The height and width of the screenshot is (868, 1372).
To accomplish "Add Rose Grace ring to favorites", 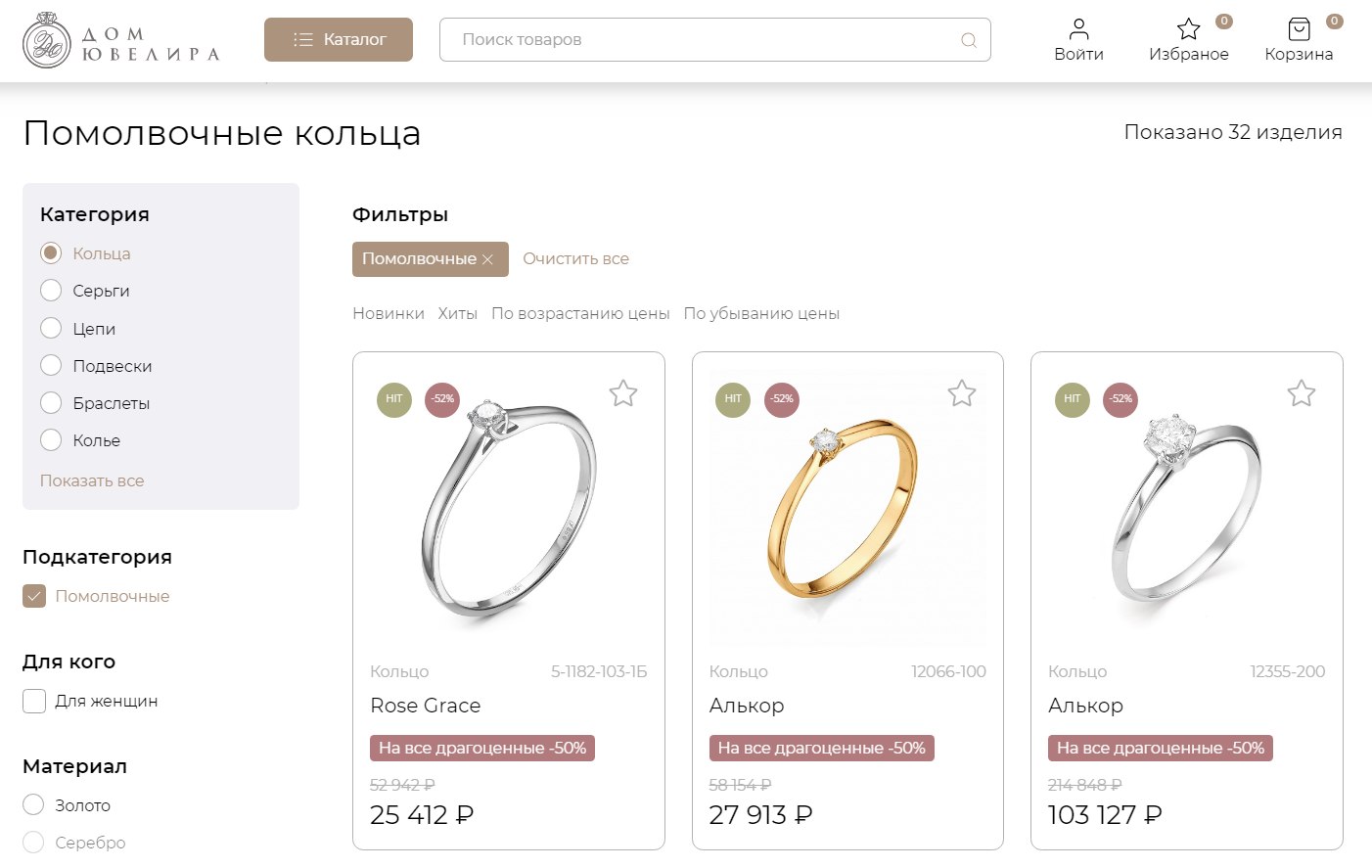I will 623,393.
